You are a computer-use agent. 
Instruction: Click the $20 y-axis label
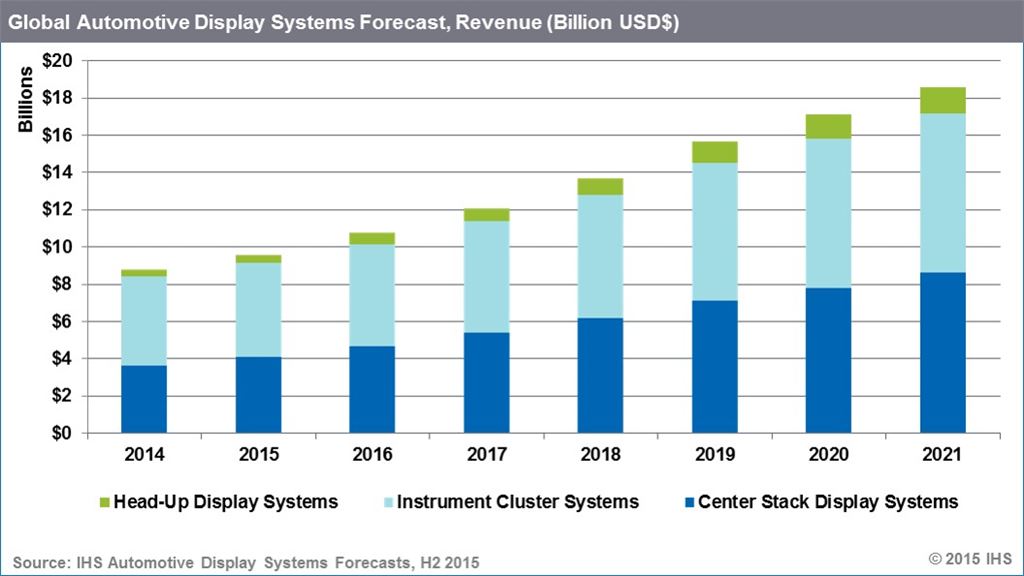pos(56,61)
